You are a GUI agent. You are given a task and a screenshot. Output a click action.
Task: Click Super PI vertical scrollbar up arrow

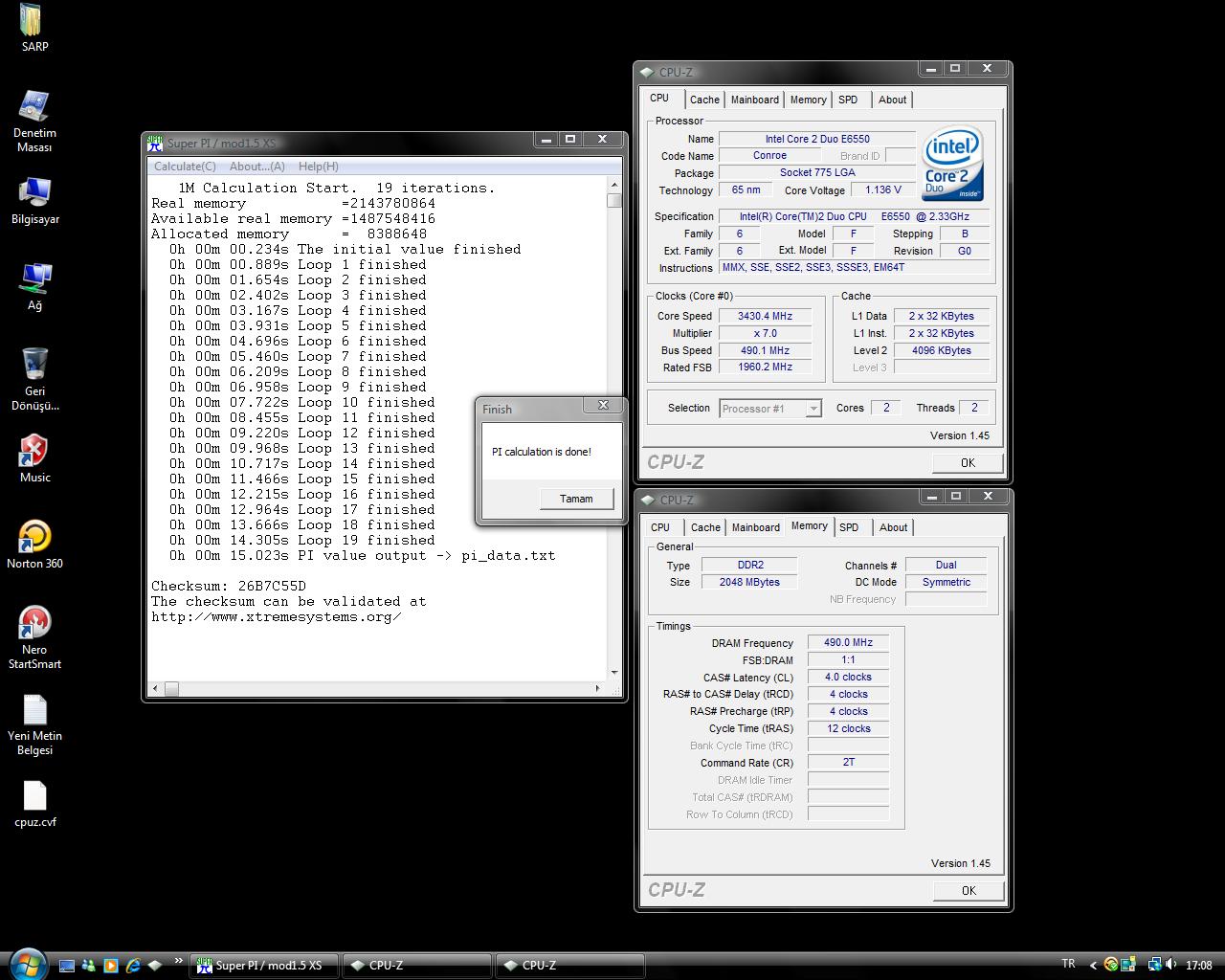point(614,184)
